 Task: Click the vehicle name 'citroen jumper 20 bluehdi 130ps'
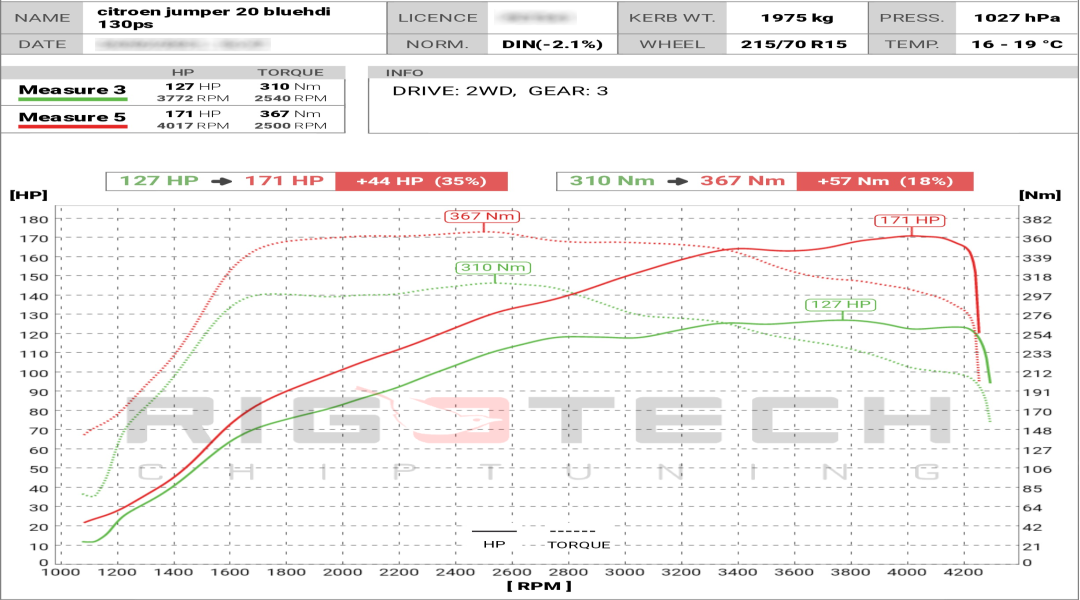(x=214, y=17)
